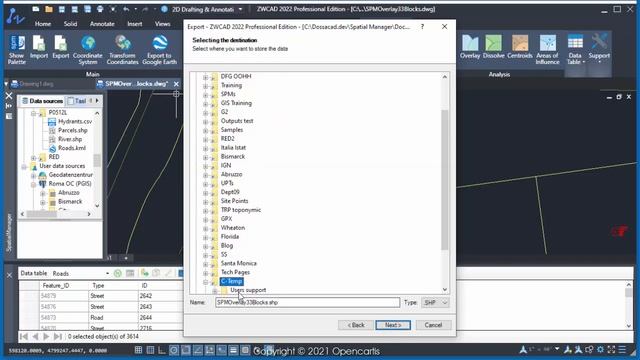Close the Data table panel
The height and width of the screenshot is (360, 640).
coord(9,276)
